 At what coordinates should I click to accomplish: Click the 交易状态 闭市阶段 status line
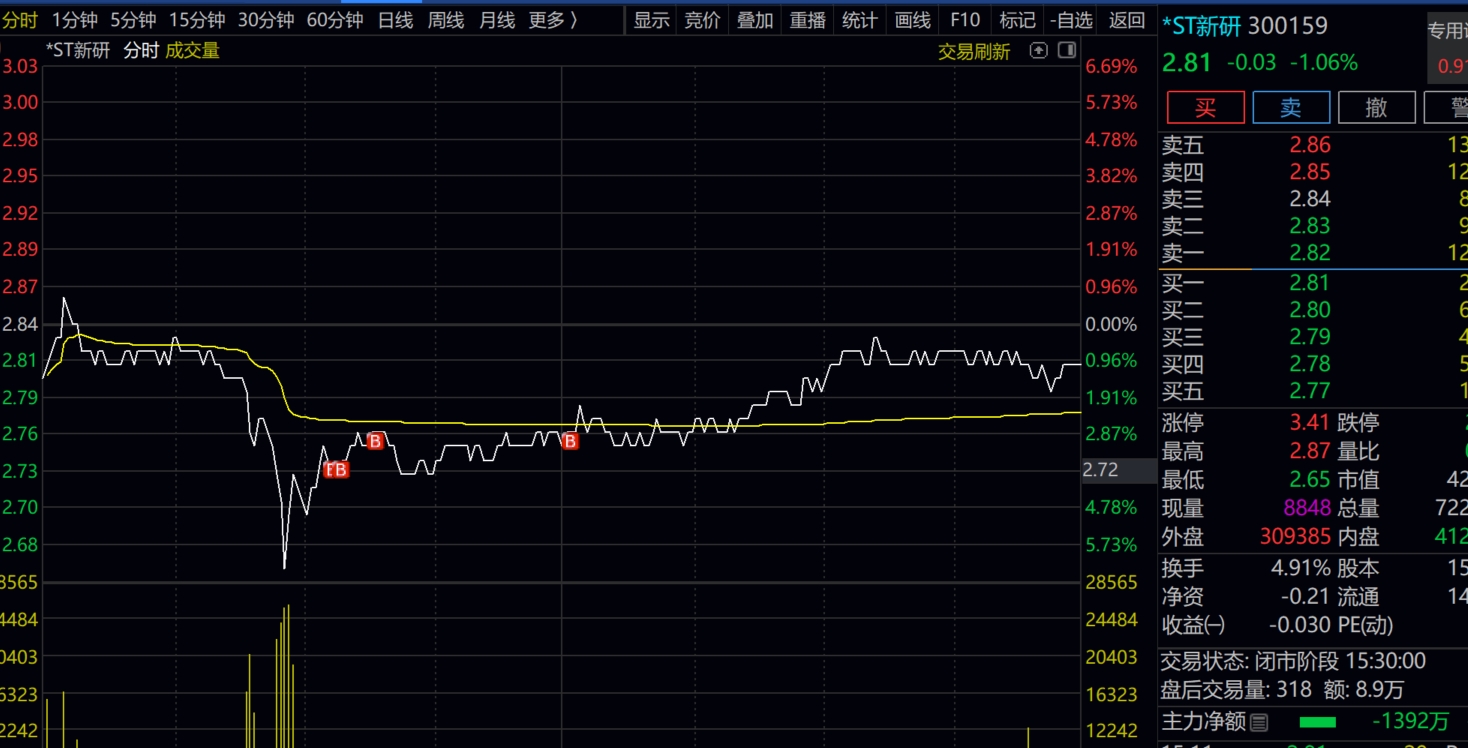click(x=1293, y=661)
